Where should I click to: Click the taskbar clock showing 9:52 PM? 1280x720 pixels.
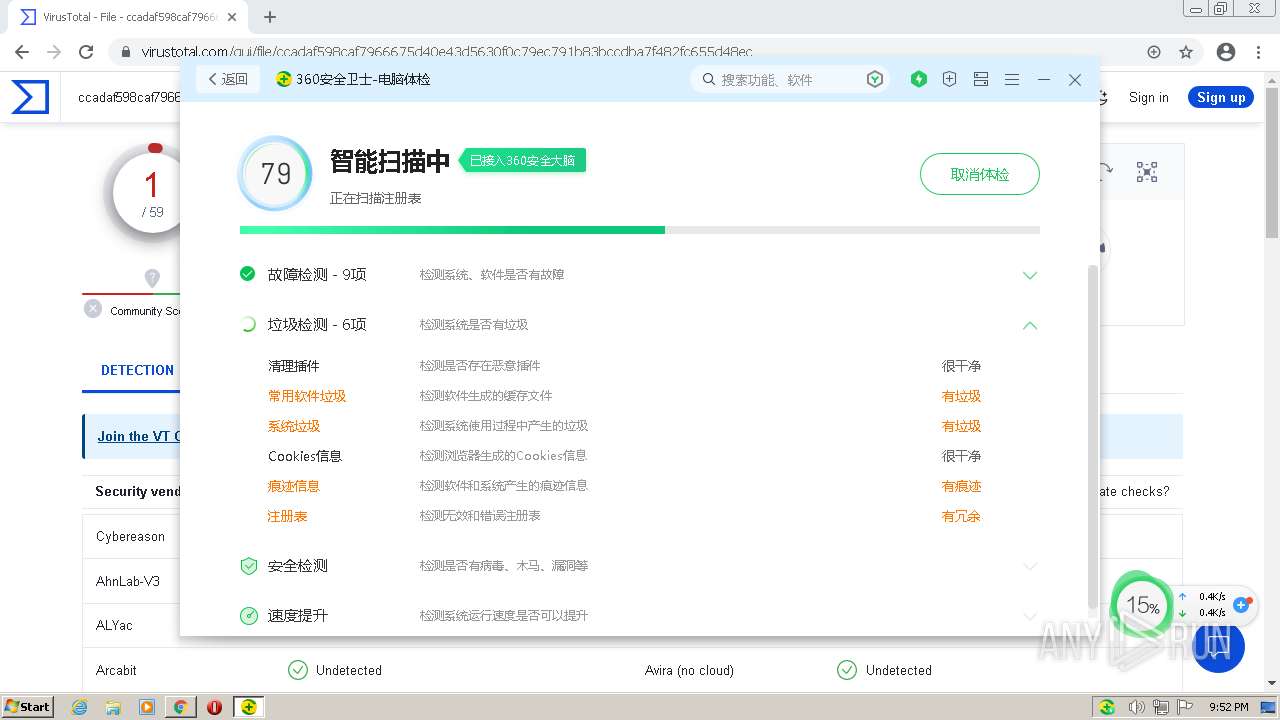click(1228, 707)
